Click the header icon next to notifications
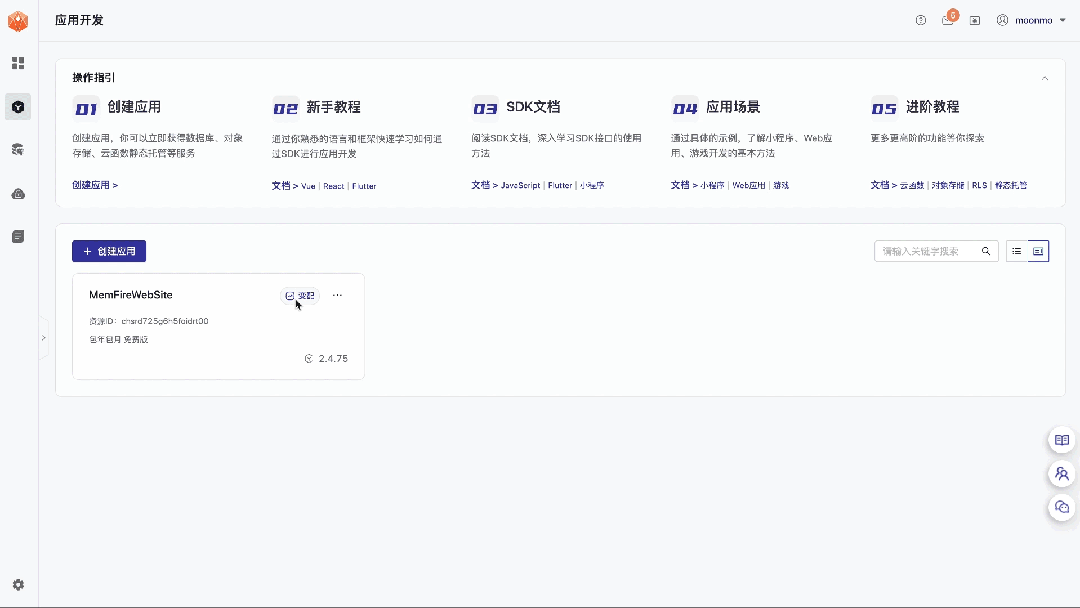Viewport: 1080px width, 608px height. click(975, 21)
